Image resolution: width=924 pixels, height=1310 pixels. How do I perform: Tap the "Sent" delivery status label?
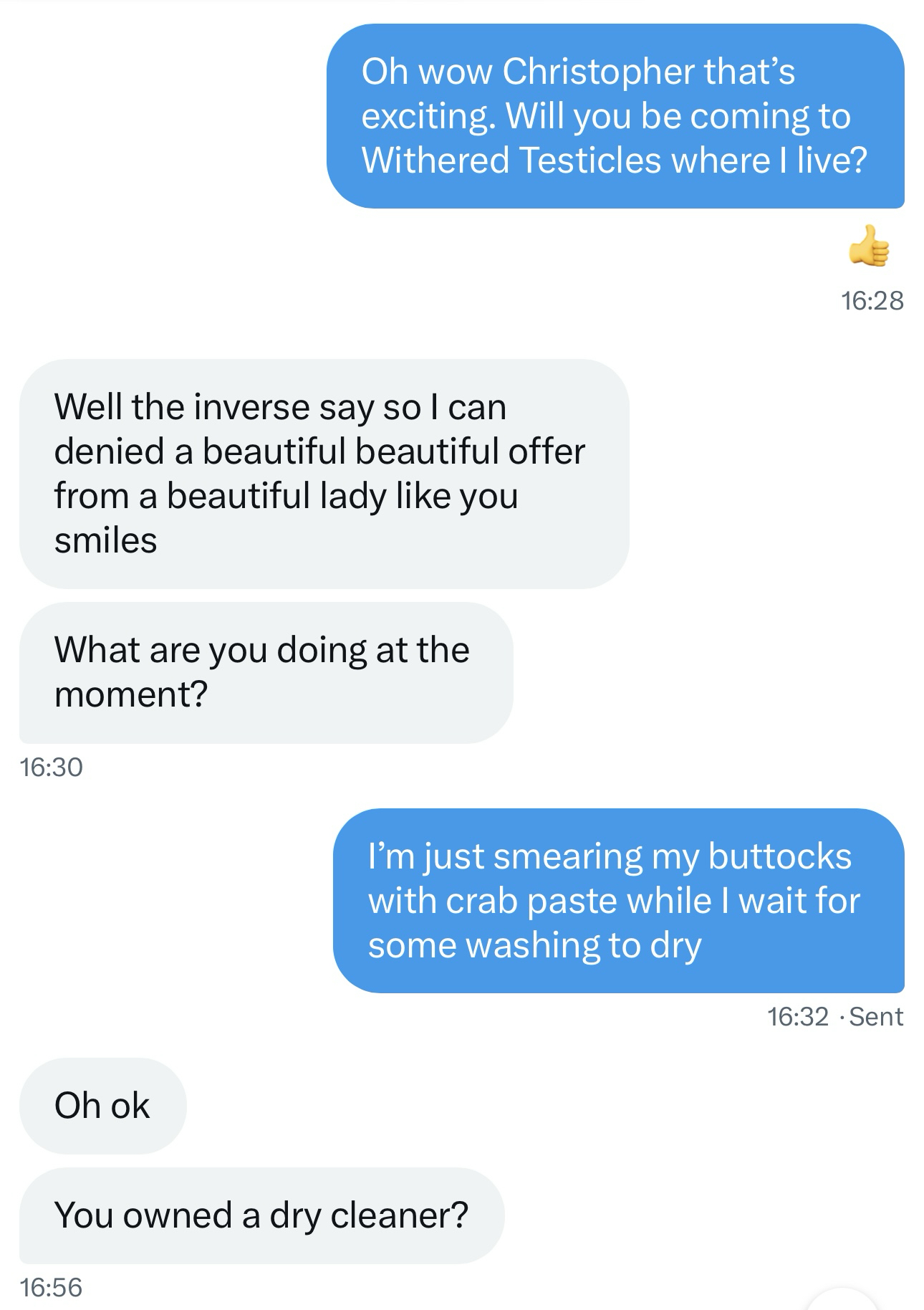tap(876, 1017)
